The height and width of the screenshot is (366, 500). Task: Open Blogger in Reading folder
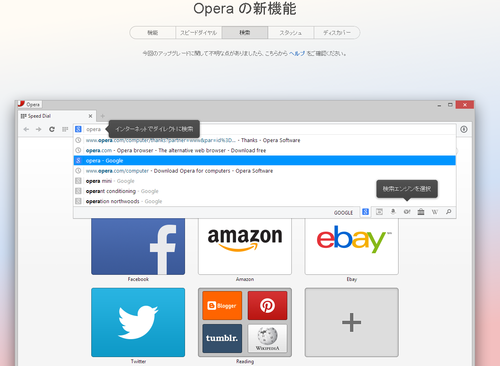click(222, 306)
